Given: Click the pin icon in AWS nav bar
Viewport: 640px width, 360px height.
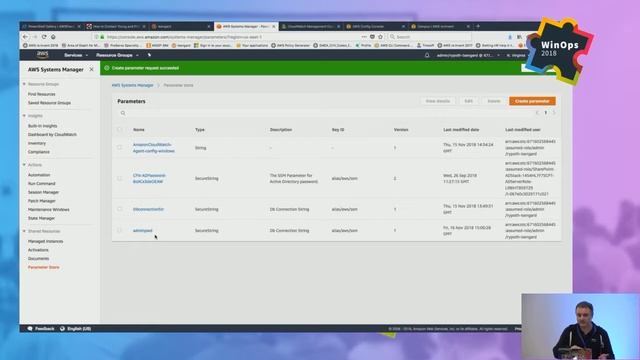Looking at the screenshot, I should [x=149, y=55].
